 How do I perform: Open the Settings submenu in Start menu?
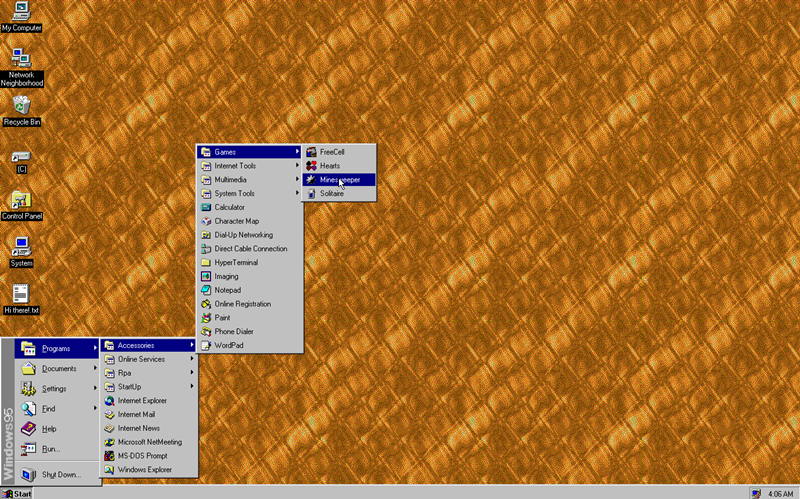pyautogui.click(x=54, y=389)
